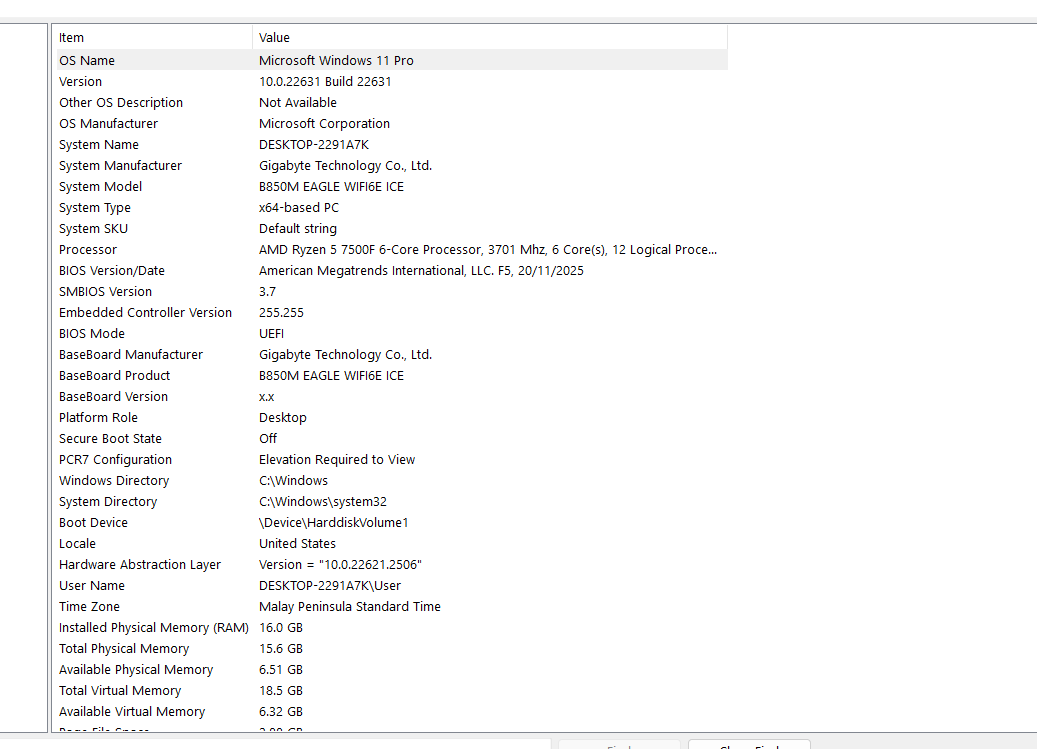
Task: Select the Embedded Controller Version label
Action: coord(145,313)
